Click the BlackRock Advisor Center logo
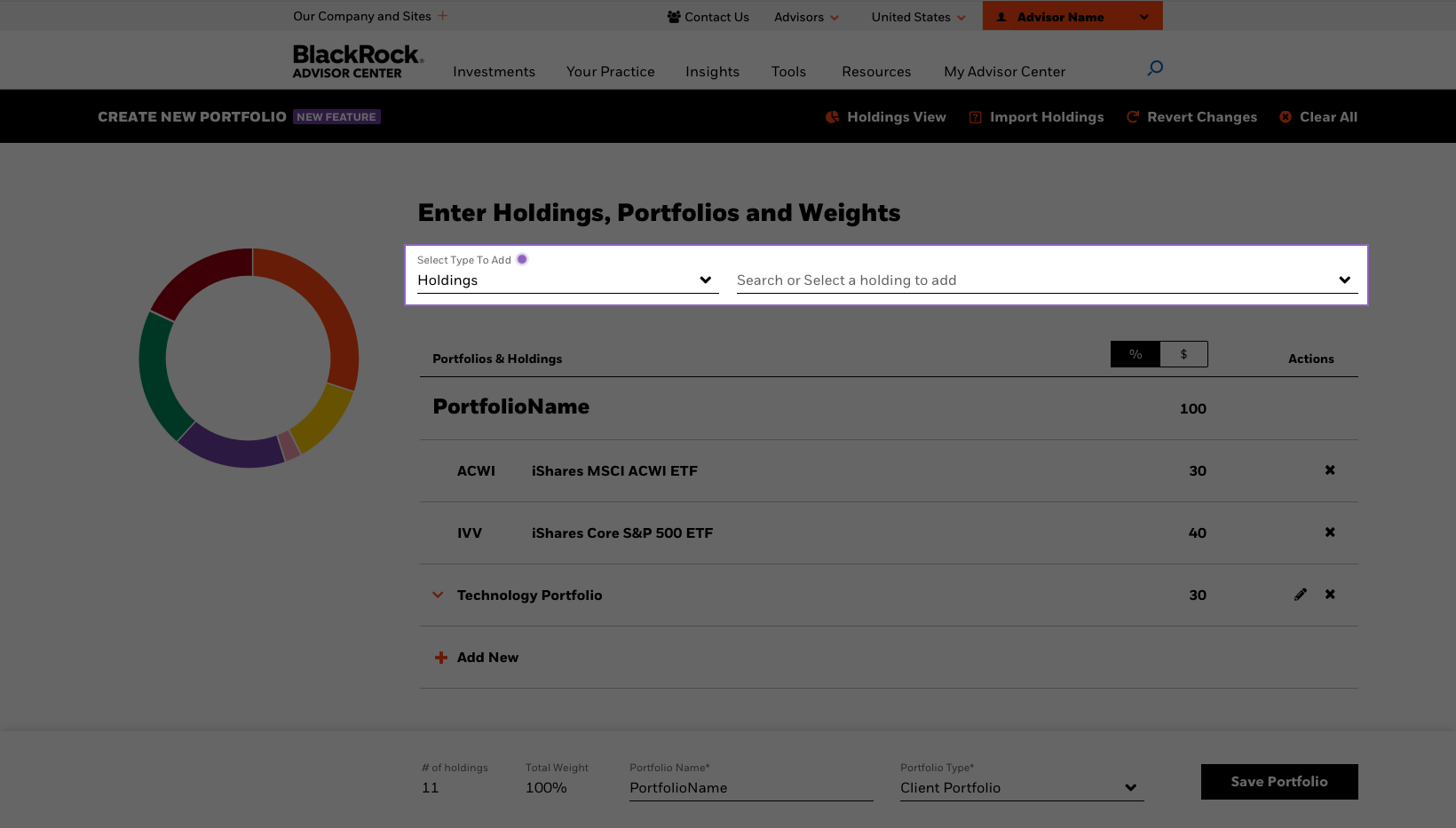 pos(359,61)
